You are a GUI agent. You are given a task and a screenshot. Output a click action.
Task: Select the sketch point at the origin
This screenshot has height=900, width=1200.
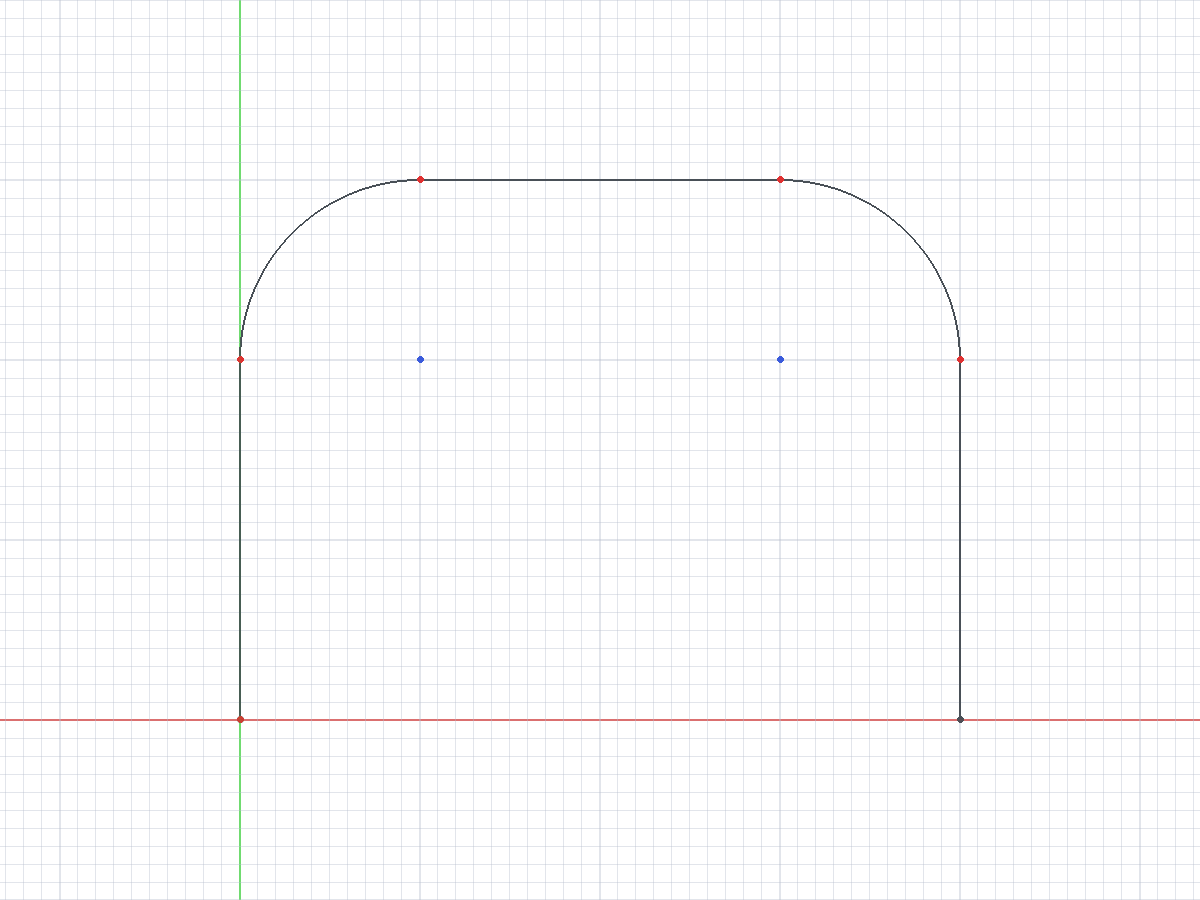[240, 719]
